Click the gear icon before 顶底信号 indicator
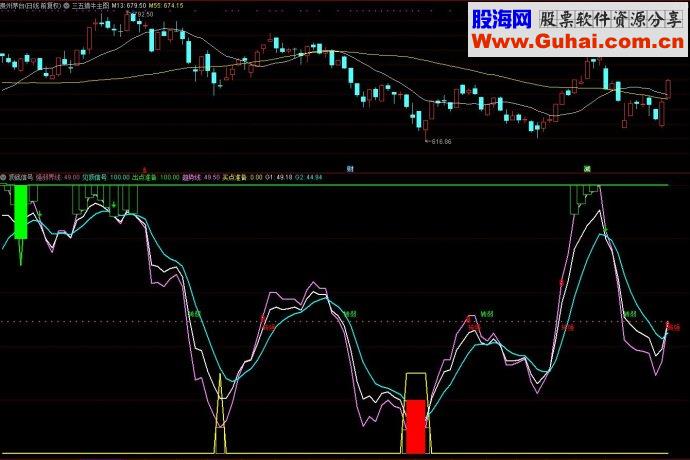 pos(3,177)
